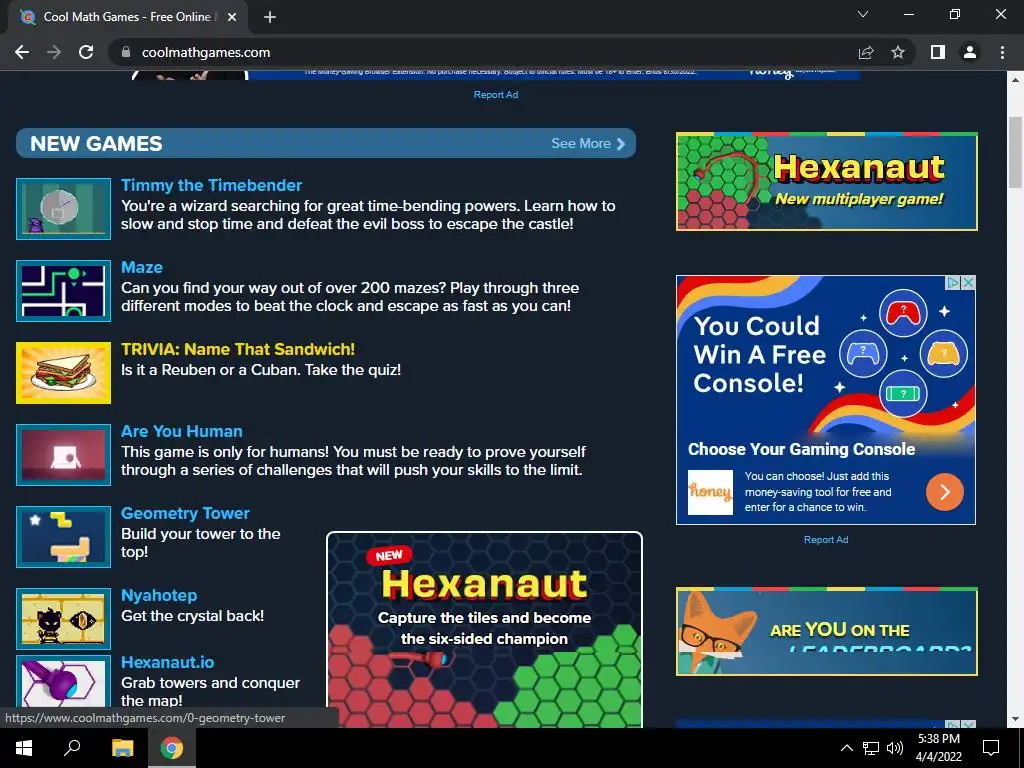Image resolution: width=1024 pixels, height=768 pixels.
Task: Open the taskbar clock and calendar
Action: [x=938, y=748]
